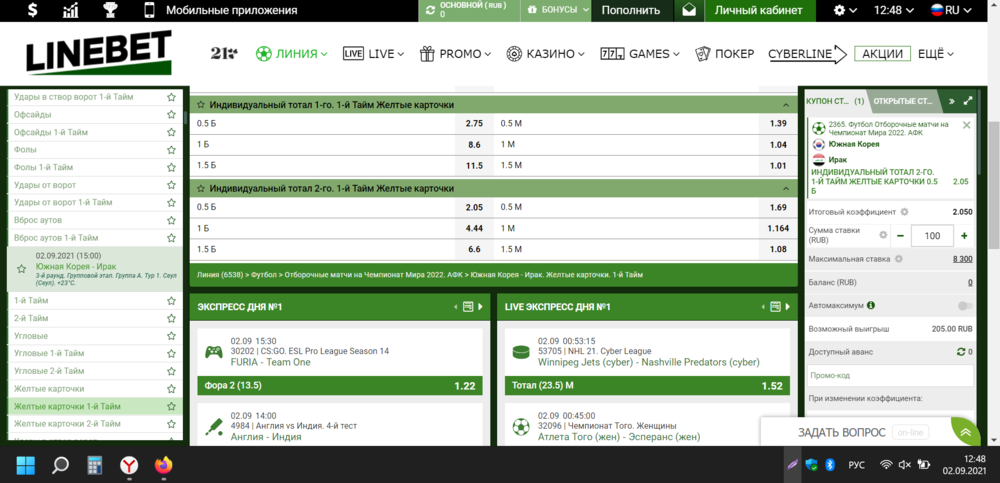Star the Южная Корея - Ирак match
The width and height of the screenshot is (1000, 483).
coord(21,269)
